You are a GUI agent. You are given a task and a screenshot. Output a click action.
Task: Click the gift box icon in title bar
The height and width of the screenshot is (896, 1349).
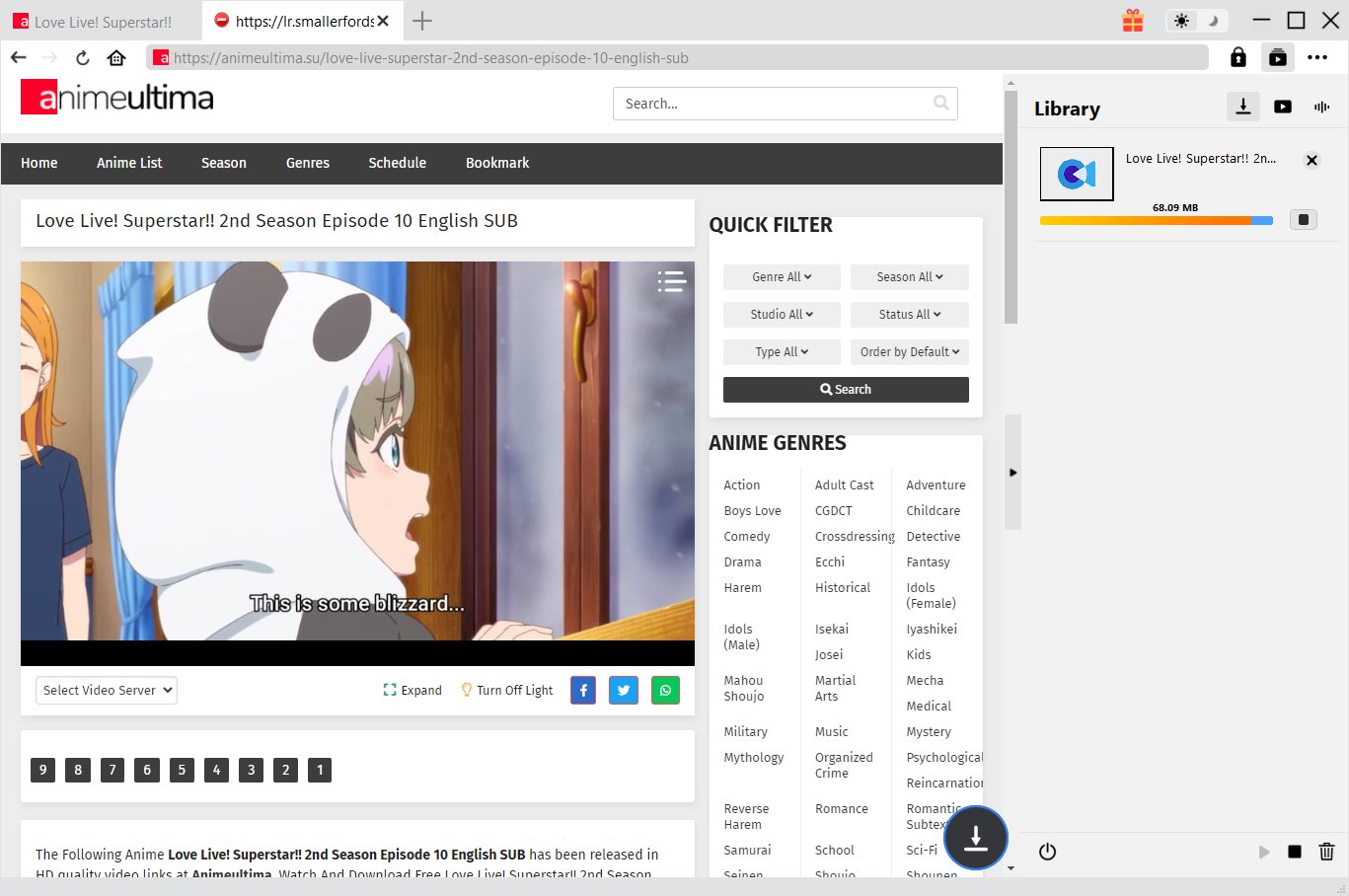1132,21
